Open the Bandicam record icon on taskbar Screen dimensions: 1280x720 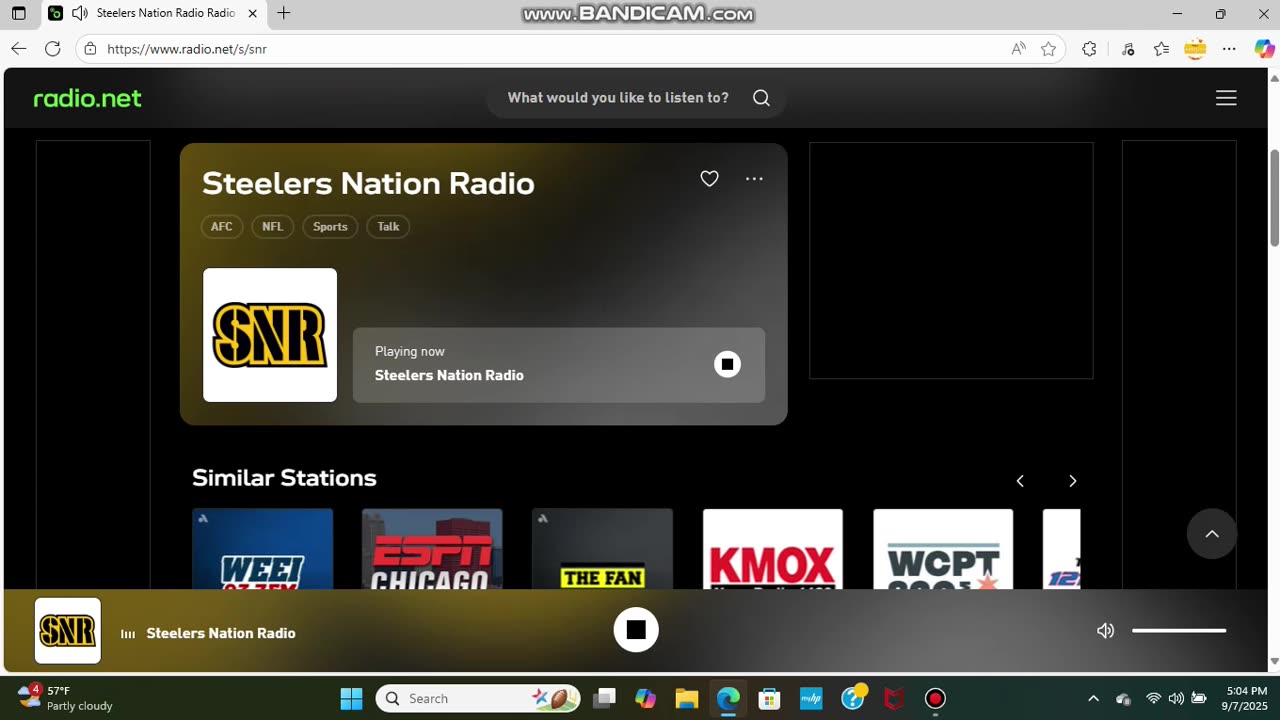[x=935, y=698]
